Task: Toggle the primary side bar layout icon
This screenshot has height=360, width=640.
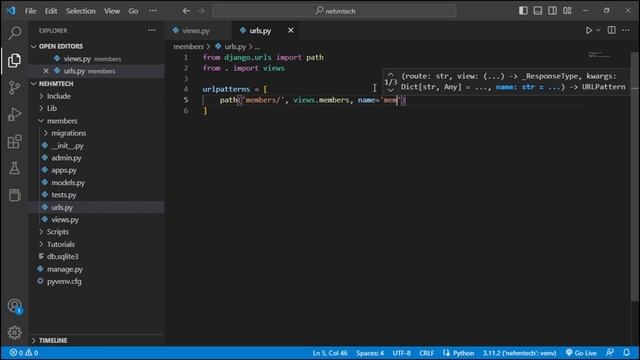Action: (x=523, y=11)
